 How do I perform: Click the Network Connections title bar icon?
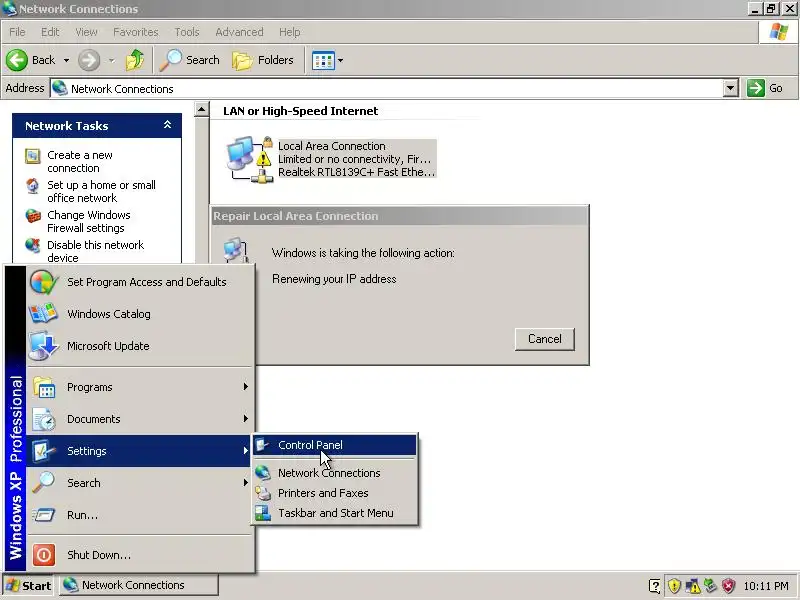click(9, 9)
